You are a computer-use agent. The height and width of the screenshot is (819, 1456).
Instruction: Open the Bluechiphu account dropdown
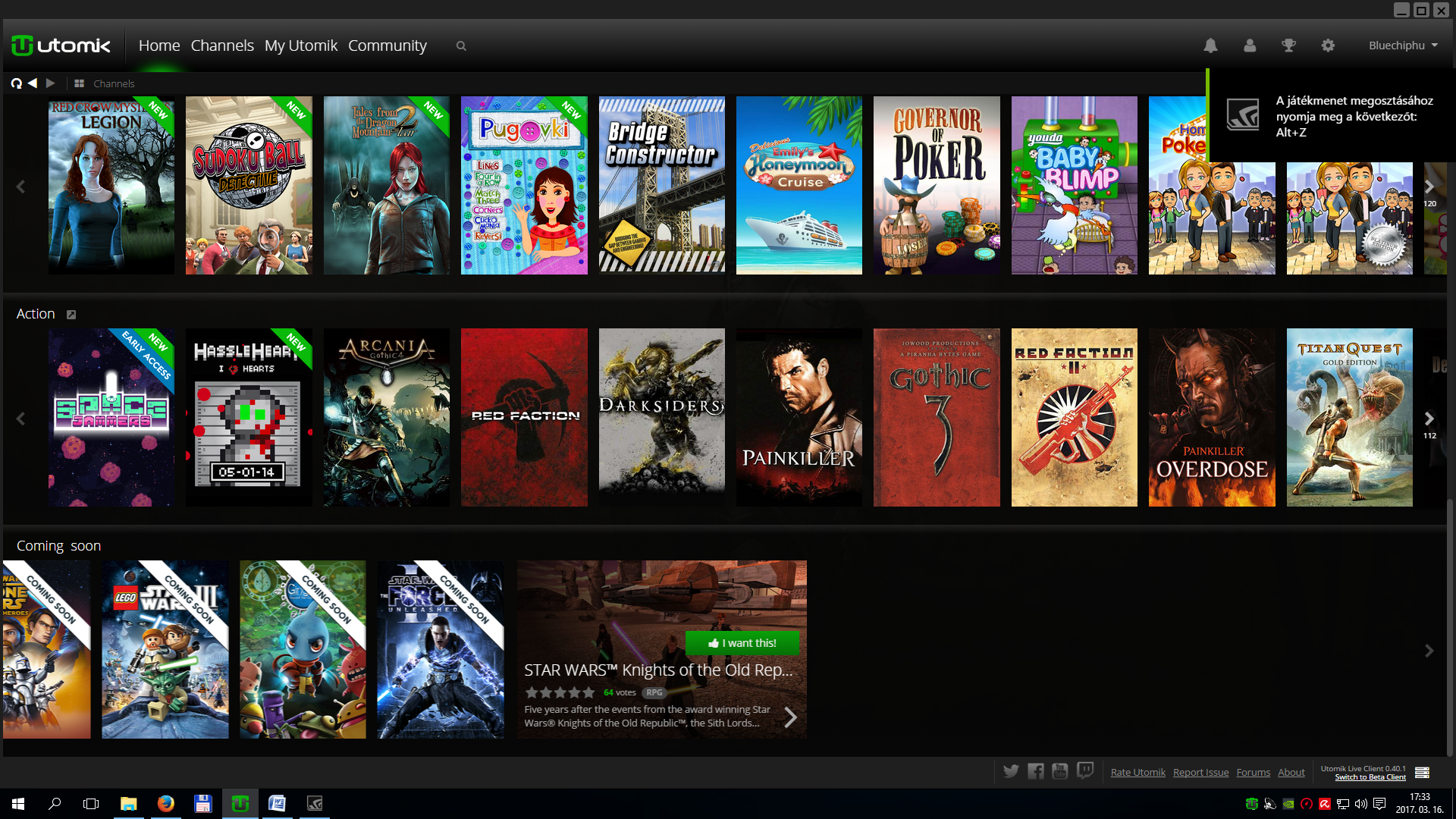(x=1403, y=45)
